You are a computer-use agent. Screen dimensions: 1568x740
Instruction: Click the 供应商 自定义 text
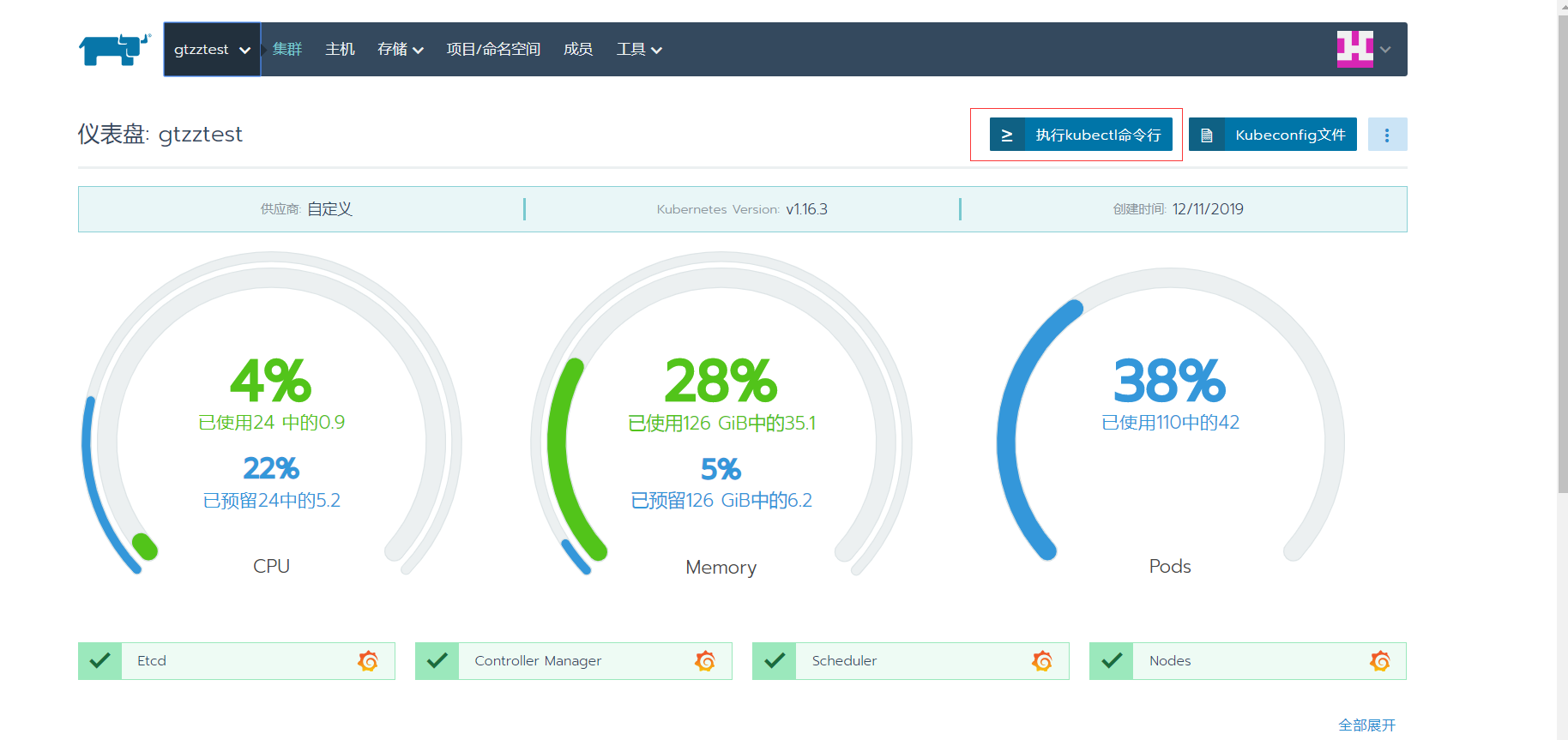coord(306,209)
